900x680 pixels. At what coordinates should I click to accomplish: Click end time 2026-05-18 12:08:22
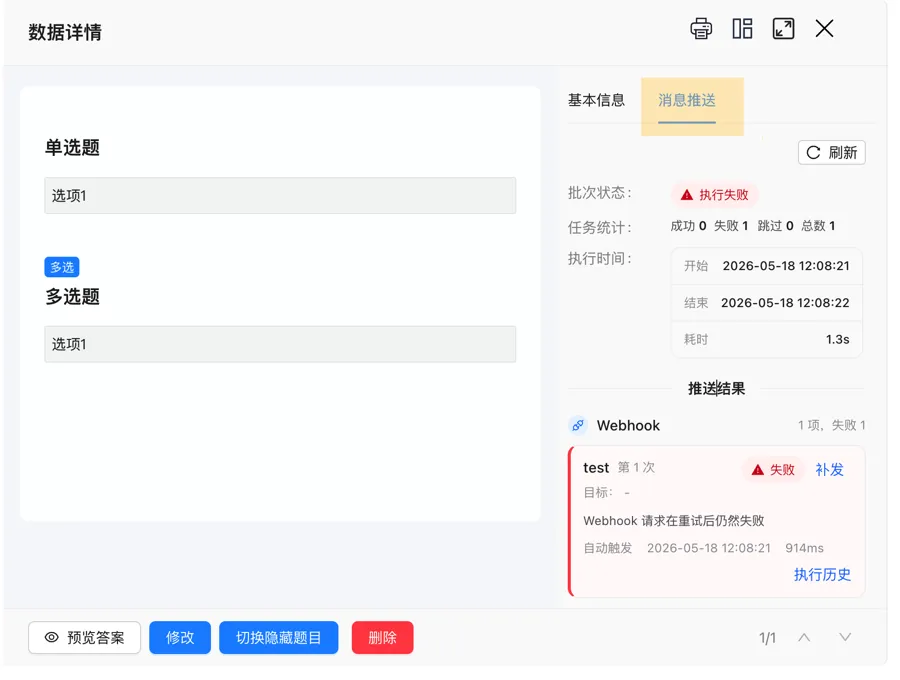[785, 302]
